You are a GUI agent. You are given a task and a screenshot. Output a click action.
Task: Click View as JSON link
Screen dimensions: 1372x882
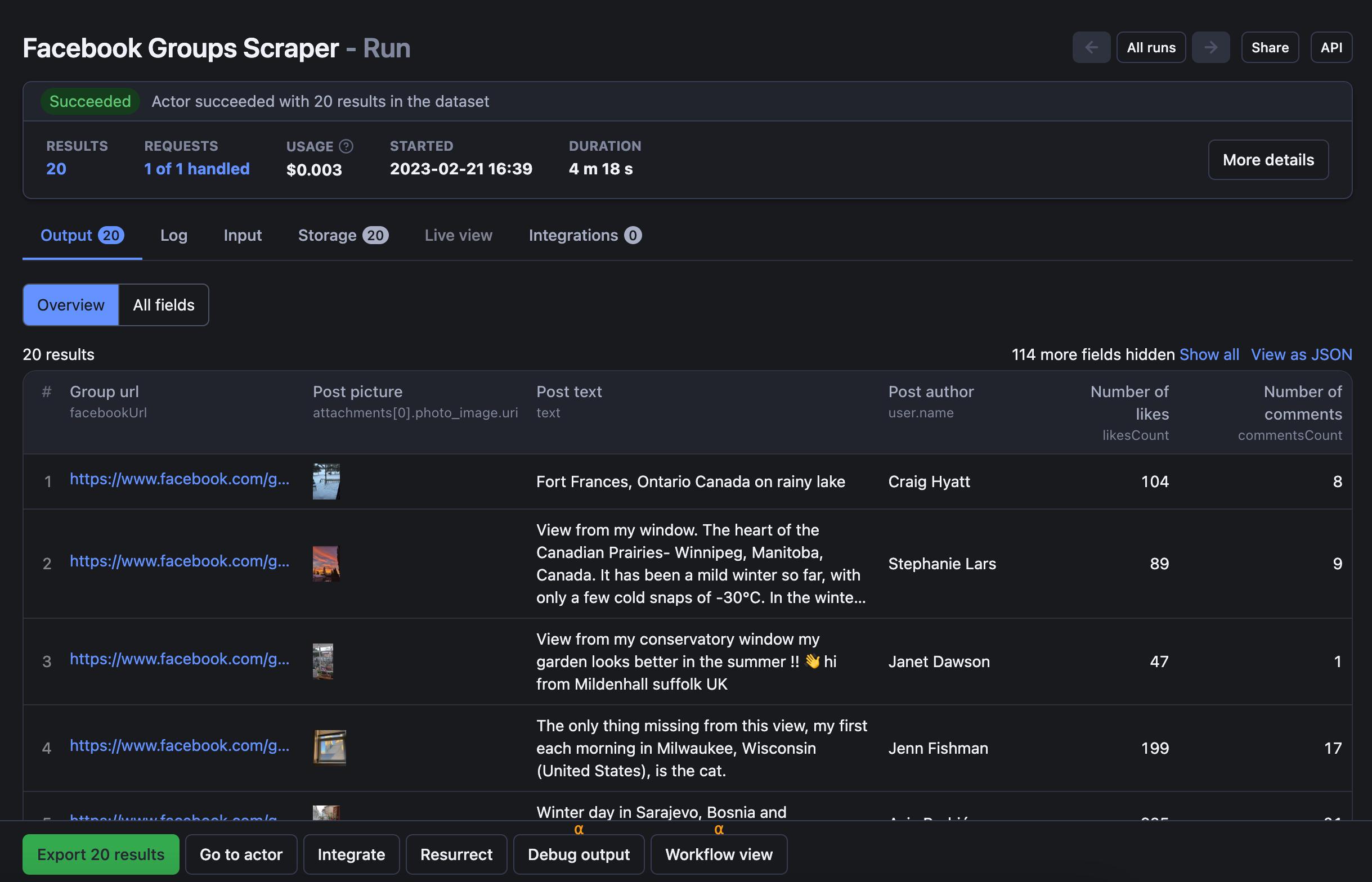point(1302,354)
